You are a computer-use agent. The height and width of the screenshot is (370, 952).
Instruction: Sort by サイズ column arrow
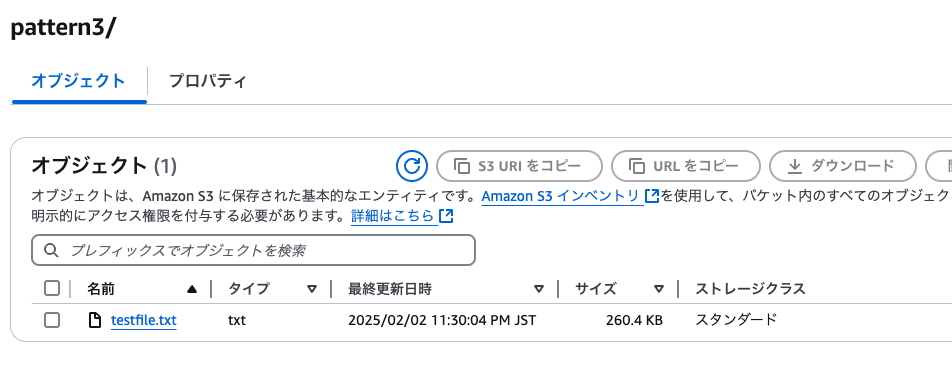pyautogui.click(x=659, y=289)
